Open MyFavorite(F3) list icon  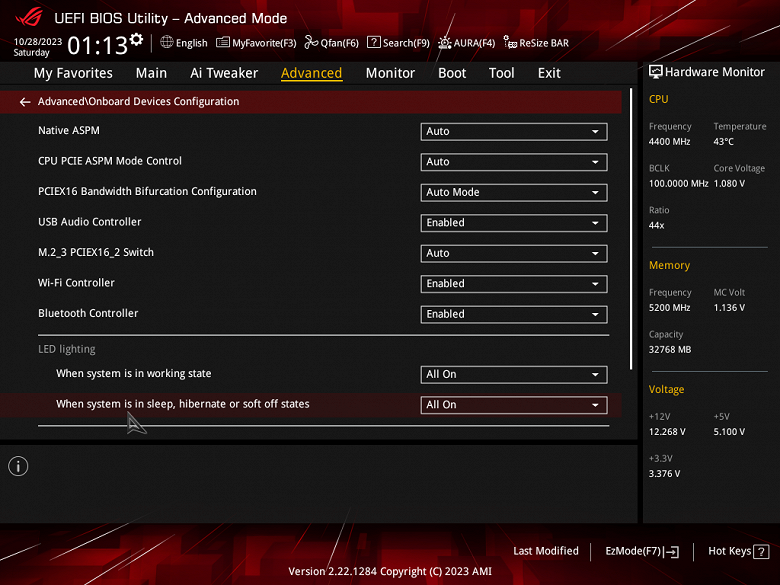[x=222, y=43]
